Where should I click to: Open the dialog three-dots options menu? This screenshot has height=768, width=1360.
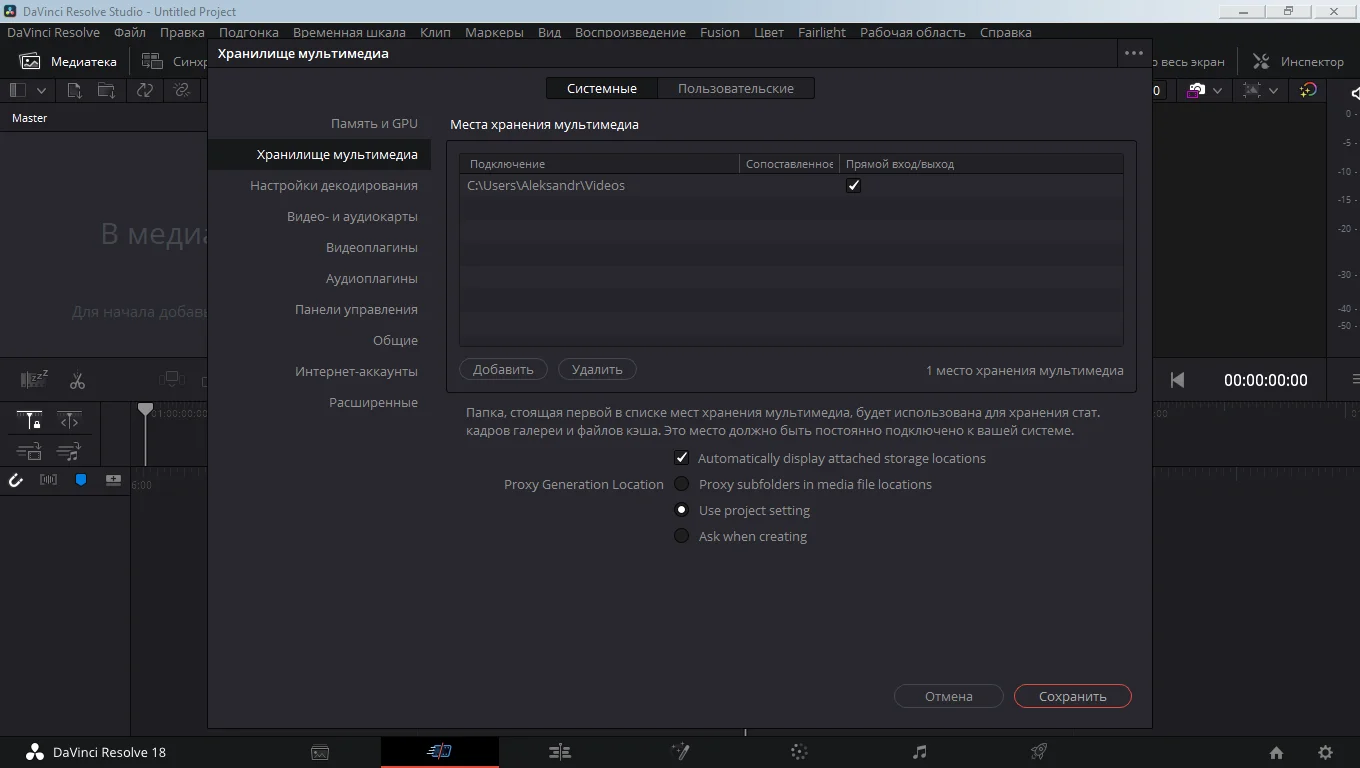click(x=1133, y=53)
